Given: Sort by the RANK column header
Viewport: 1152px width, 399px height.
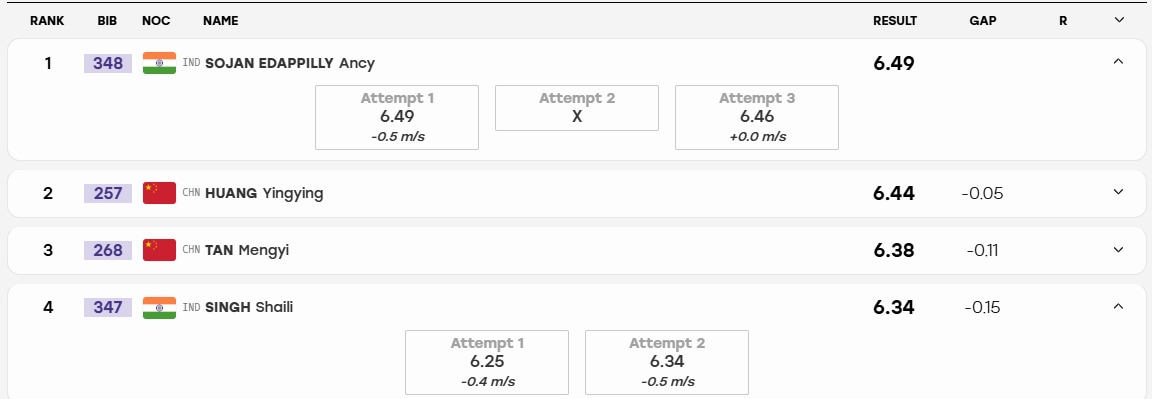Looking at the screenshot, I should click(x=47, y=21).
